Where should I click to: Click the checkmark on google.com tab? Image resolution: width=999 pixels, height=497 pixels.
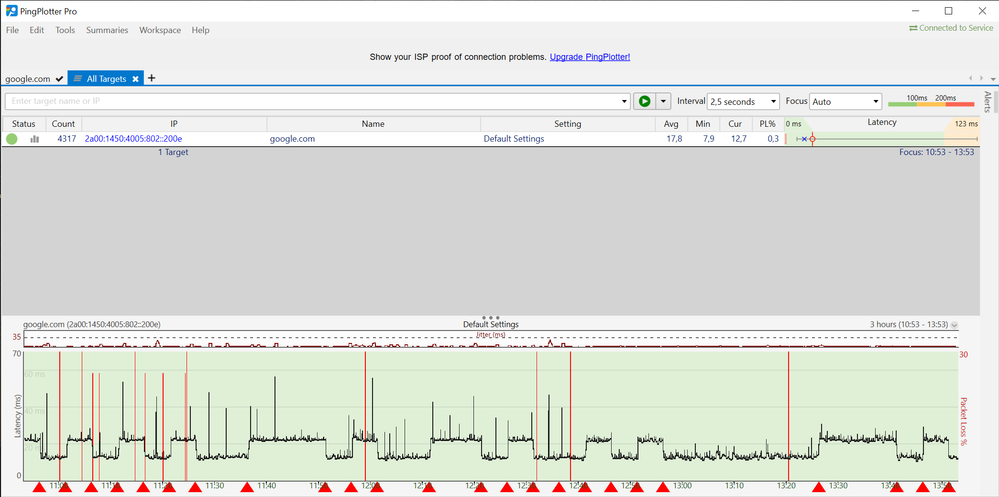point(60,78)
